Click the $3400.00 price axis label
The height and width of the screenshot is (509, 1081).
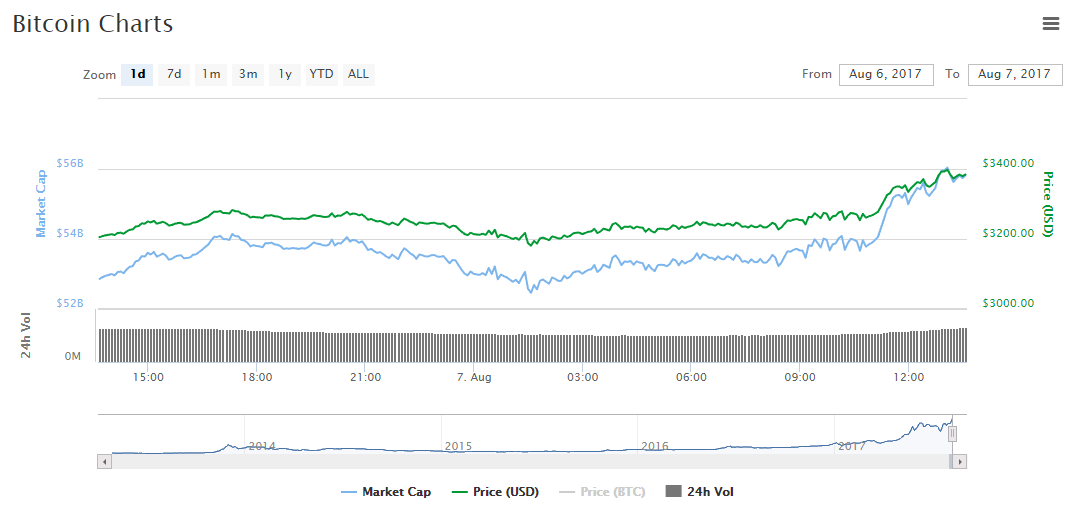click(x=1007, y=163)
